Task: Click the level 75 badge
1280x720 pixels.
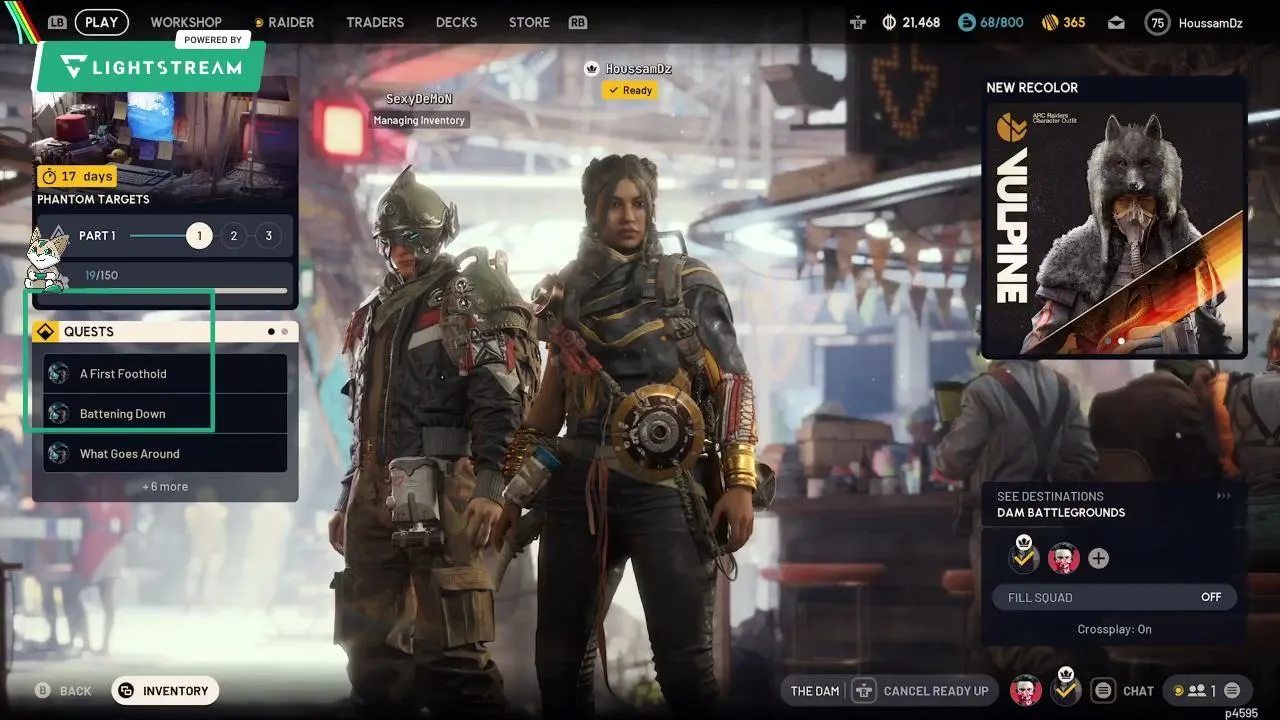Action: tap(1157, 23)
